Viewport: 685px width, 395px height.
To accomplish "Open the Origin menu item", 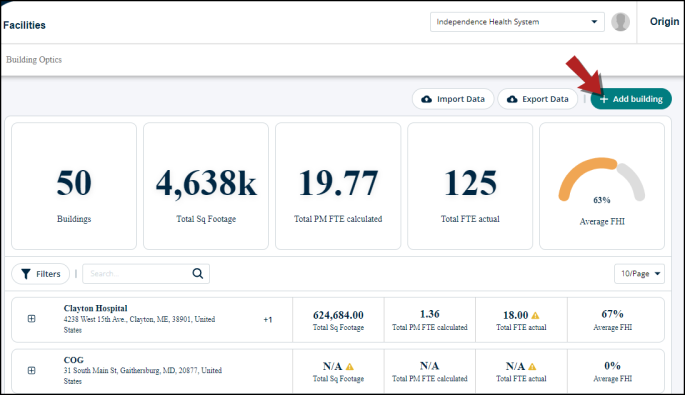I will [x=664, y=21].
